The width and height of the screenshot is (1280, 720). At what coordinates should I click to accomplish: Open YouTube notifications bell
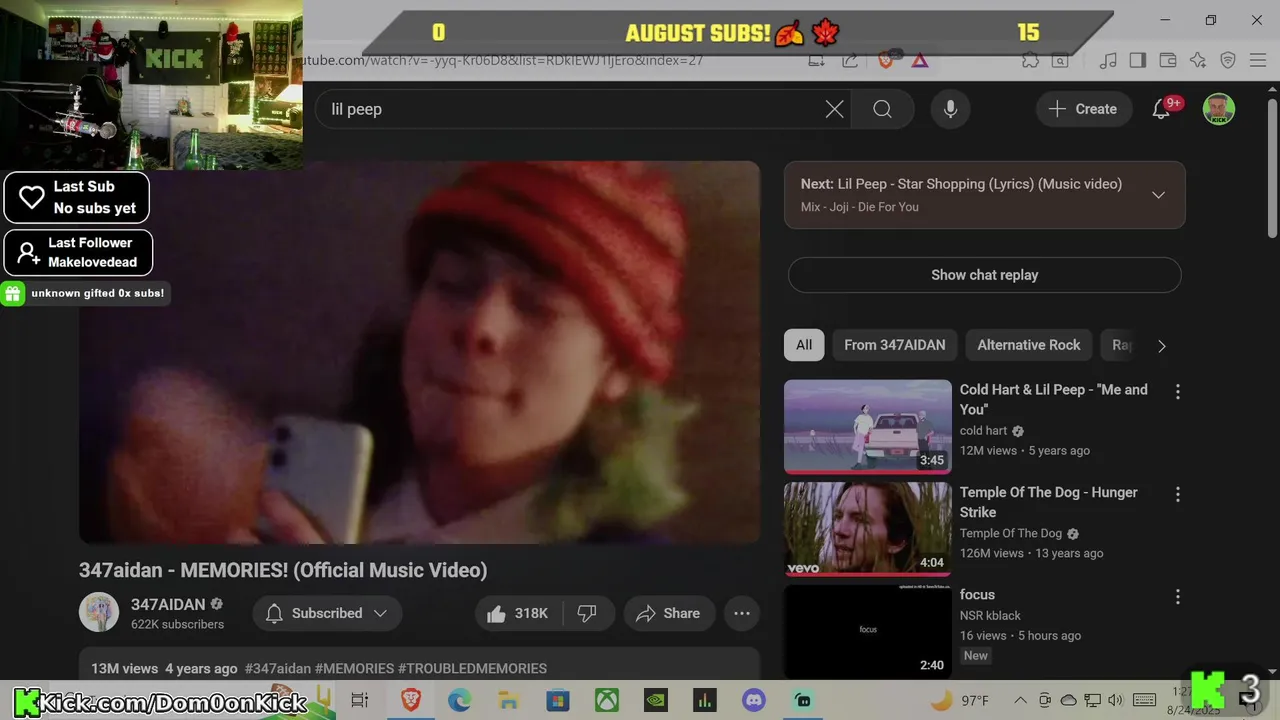[x=1161, y=109]
